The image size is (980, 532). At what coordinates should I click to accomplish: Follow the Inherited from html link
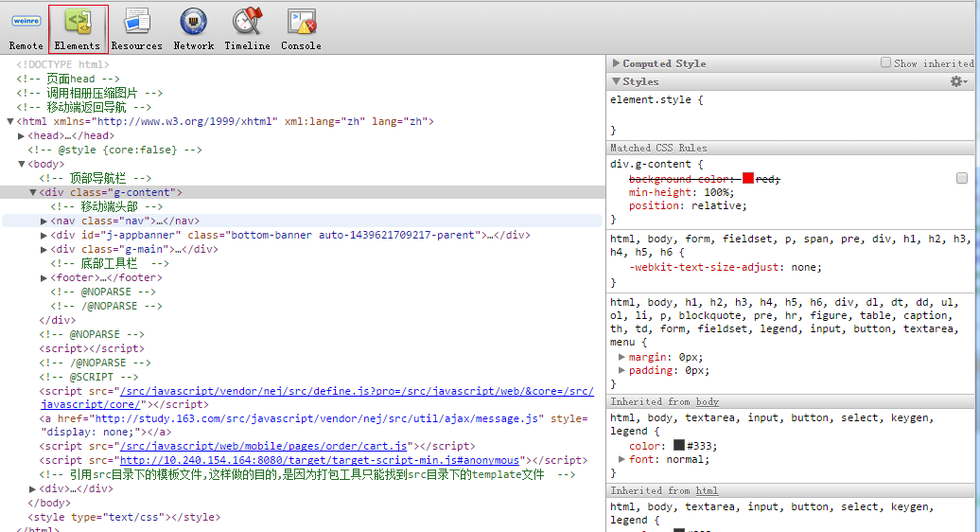tap(706, 491)
